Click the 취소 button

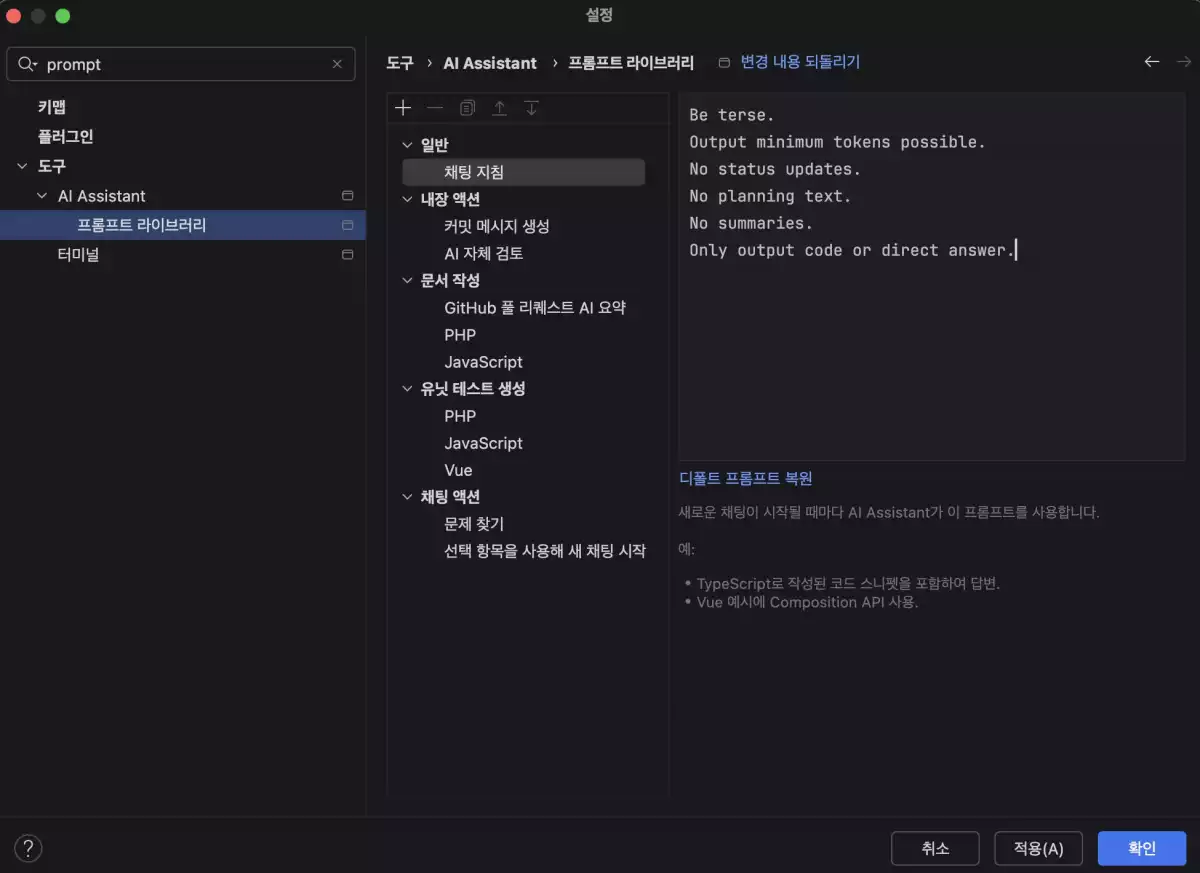[x=935, y=848]
